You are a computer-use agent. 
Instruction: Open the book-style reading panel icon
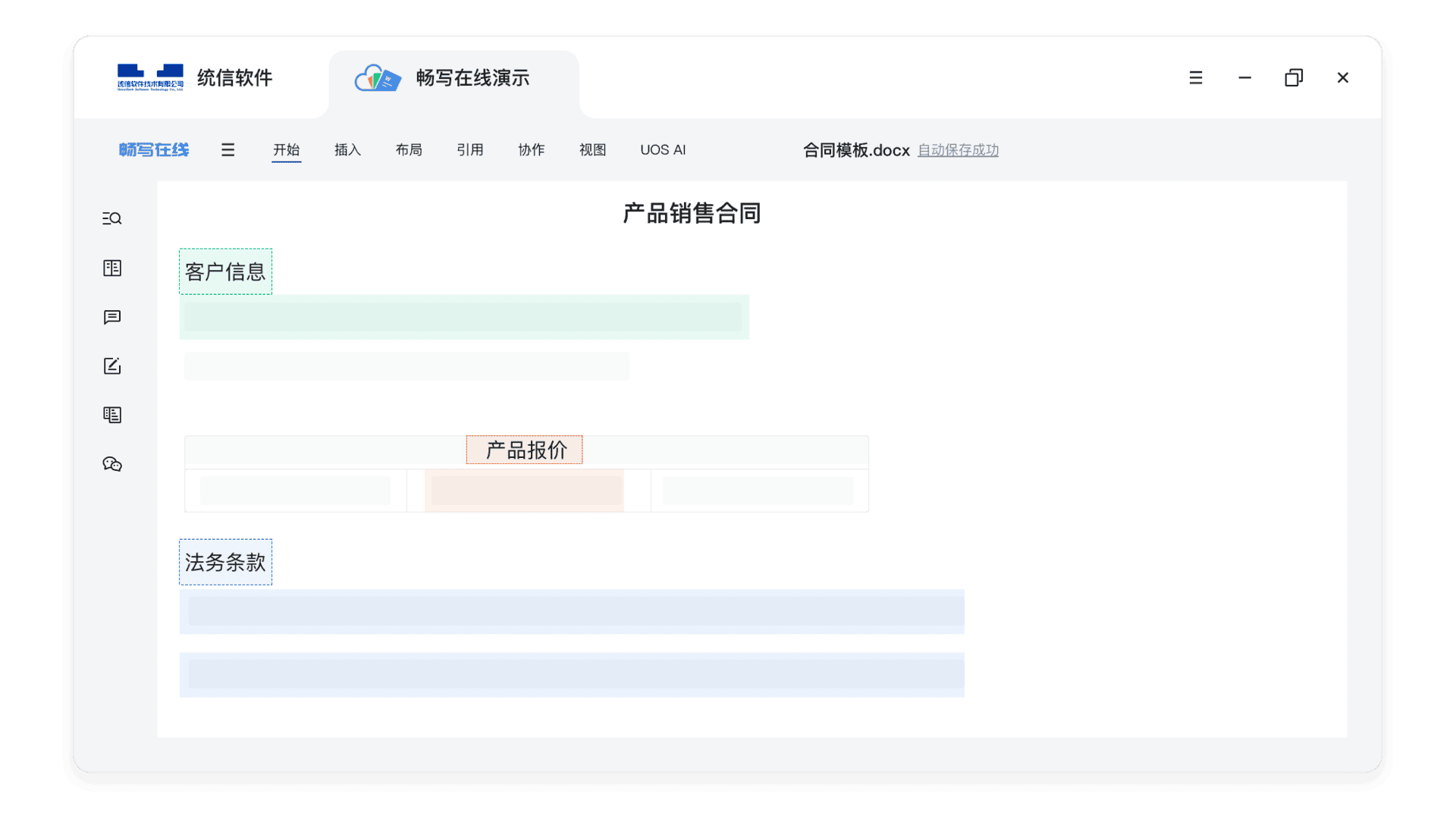112,268
